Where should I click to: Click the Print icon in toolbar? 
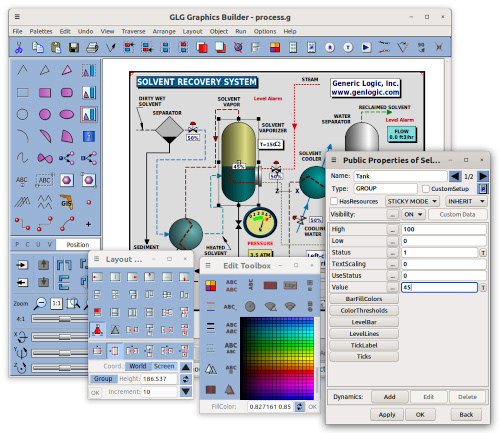pyautogui.click(x=92, y=47)
